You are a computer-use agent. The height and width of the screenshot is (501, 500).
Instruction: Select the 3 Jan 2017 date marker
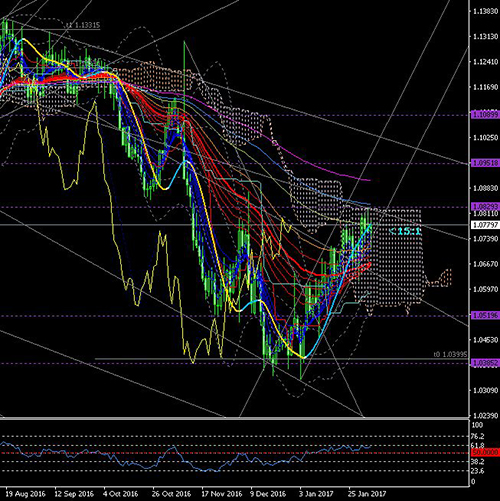[x=316, y=494]
